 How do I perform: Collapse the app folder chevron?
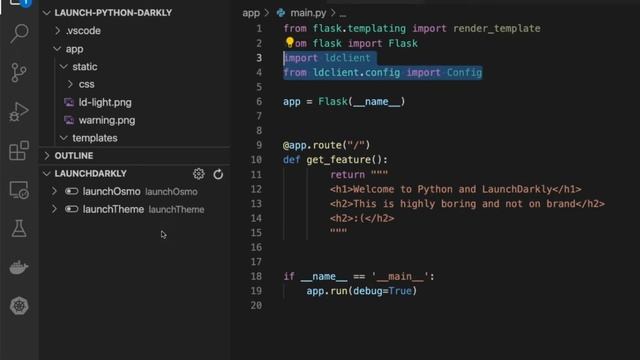(x=57, y=49)
